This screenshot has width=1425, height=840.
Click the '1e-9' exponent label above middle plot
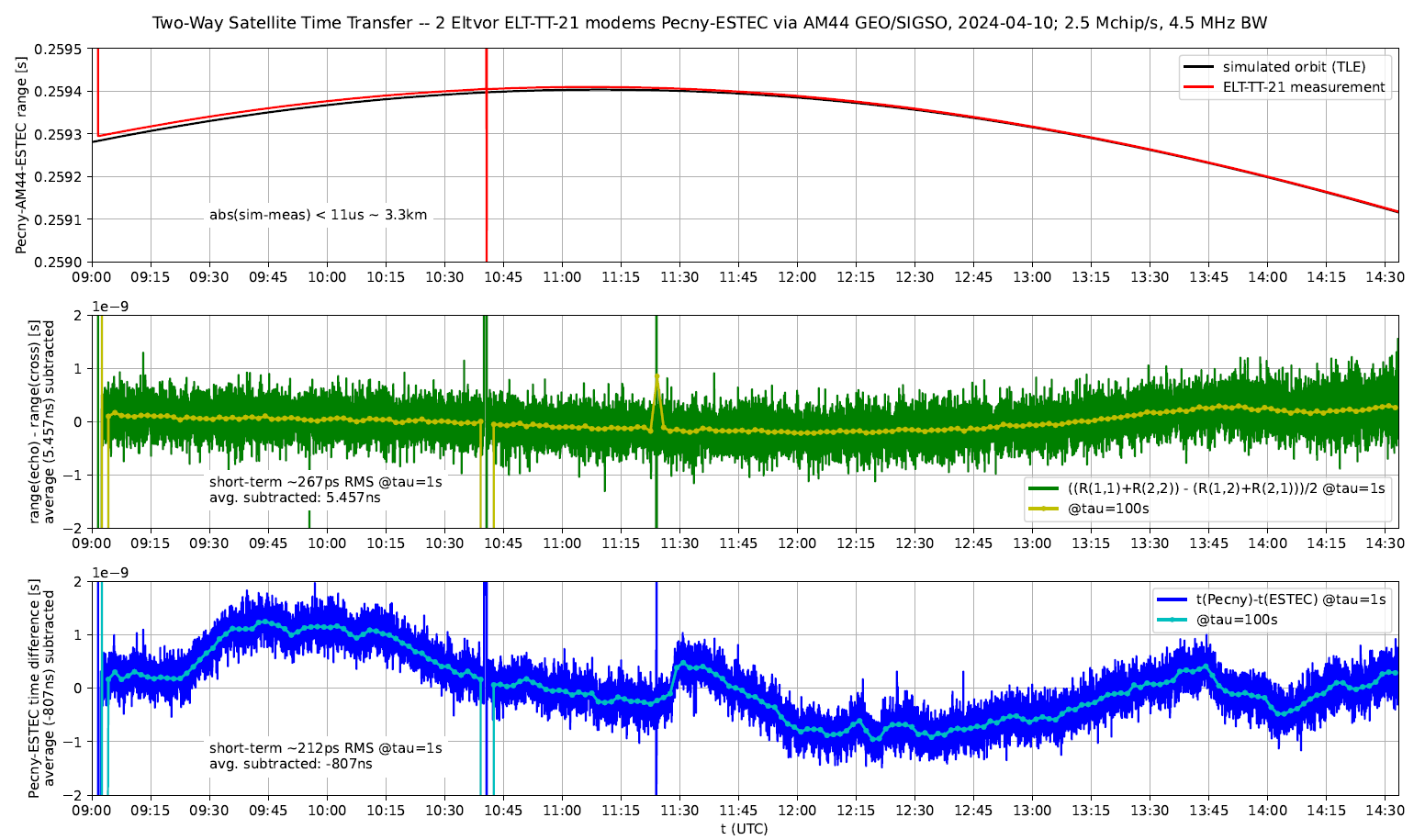110,307
